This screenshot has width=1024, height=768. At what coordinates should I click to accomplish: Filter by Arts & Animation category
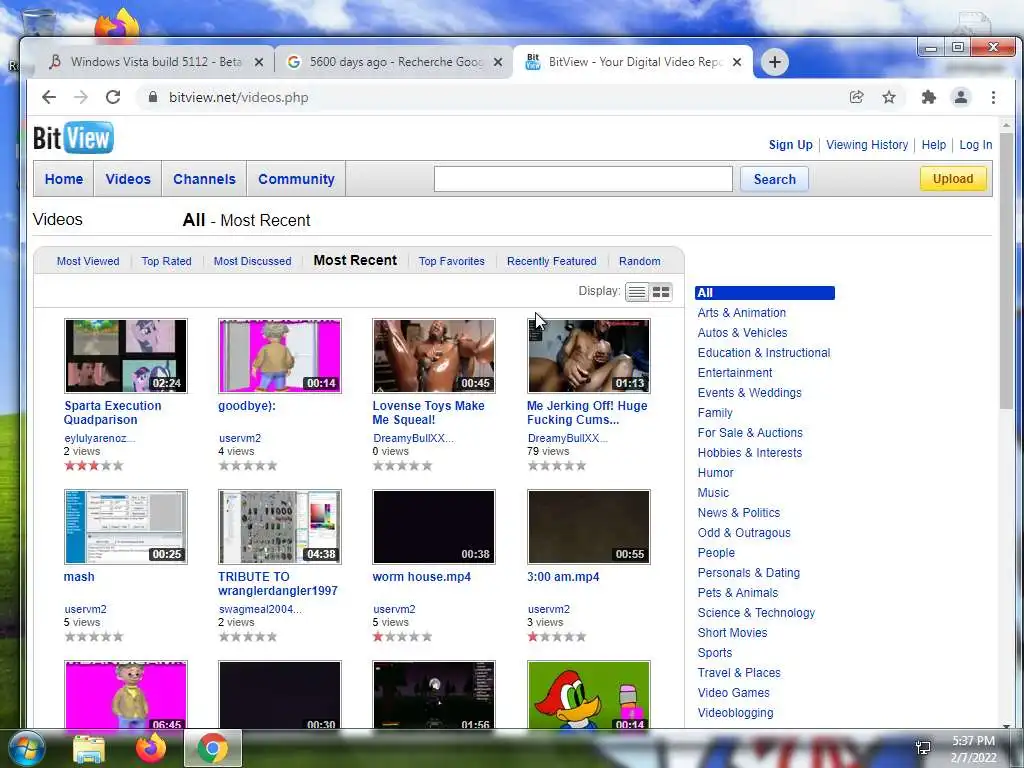pyautogui.click(x=741, y=313)
